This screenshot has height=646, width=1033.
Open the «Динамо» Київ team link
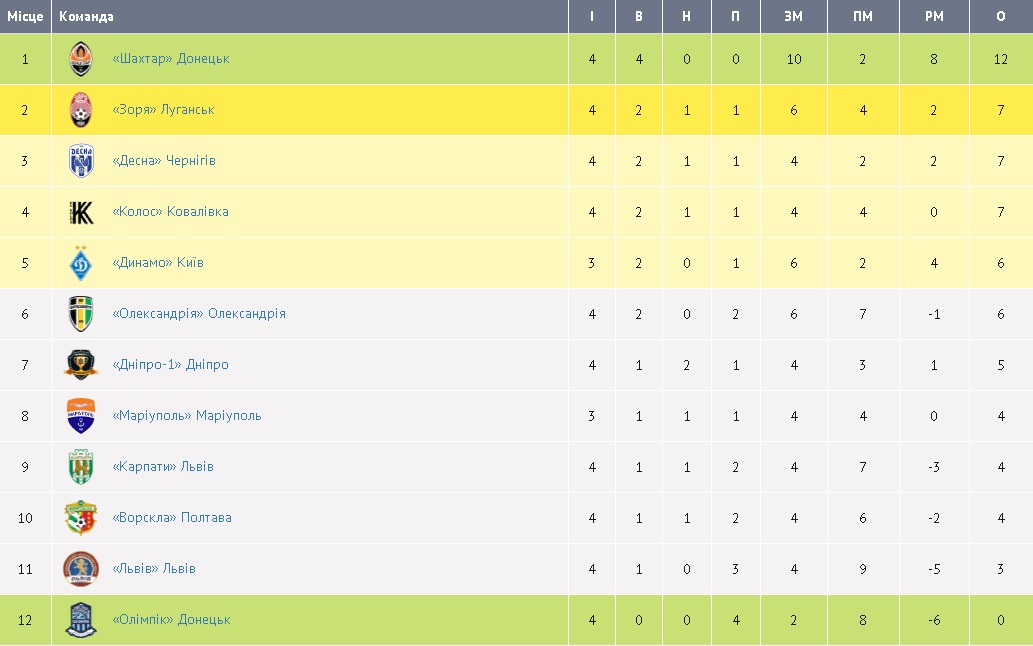(x=158, y=263)
